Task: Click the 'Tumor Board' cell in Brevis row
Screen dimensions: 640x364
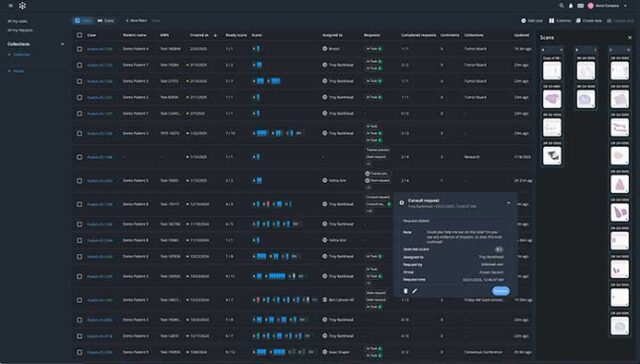Action: tap(475, 49)
